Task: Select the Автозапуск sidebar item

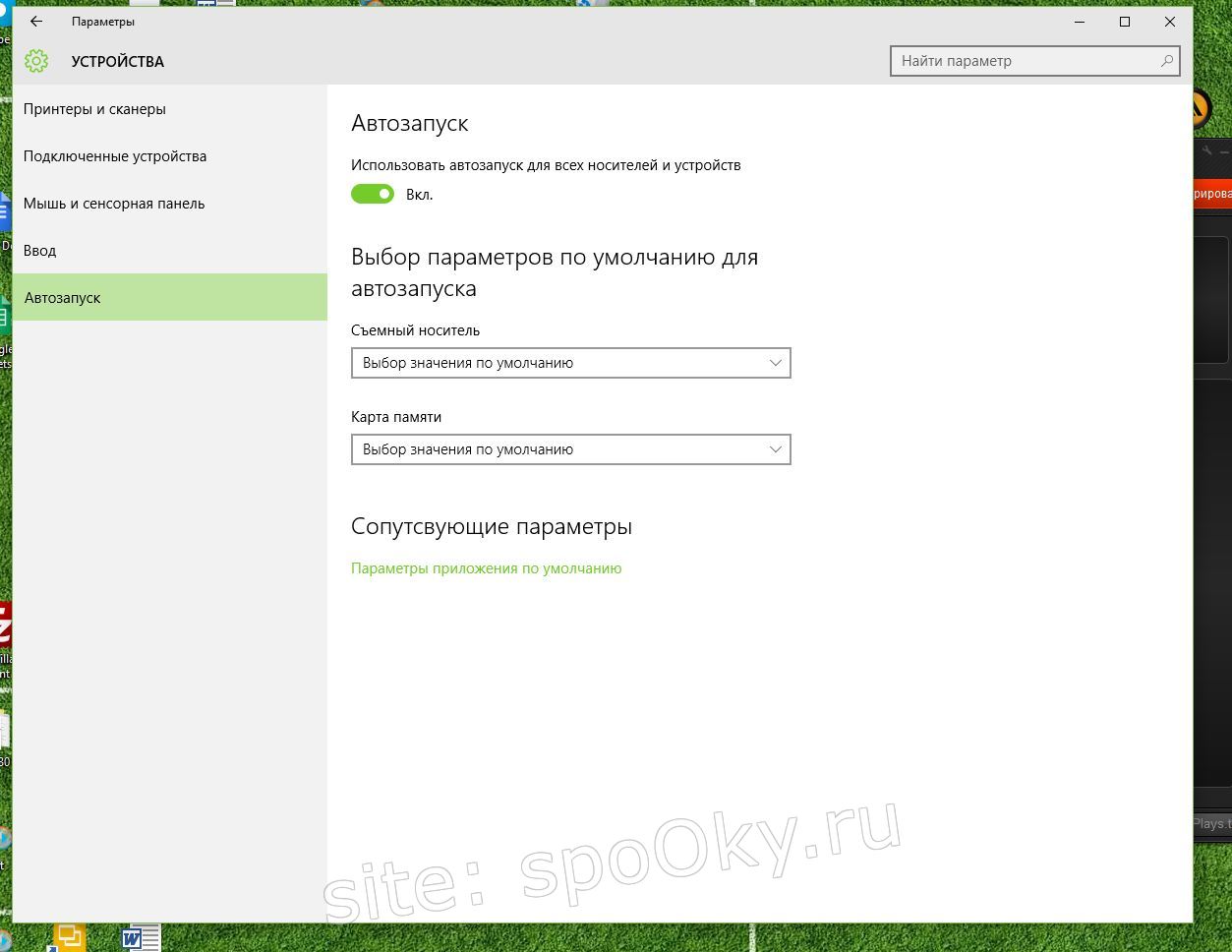Action: tap(170, 297)
